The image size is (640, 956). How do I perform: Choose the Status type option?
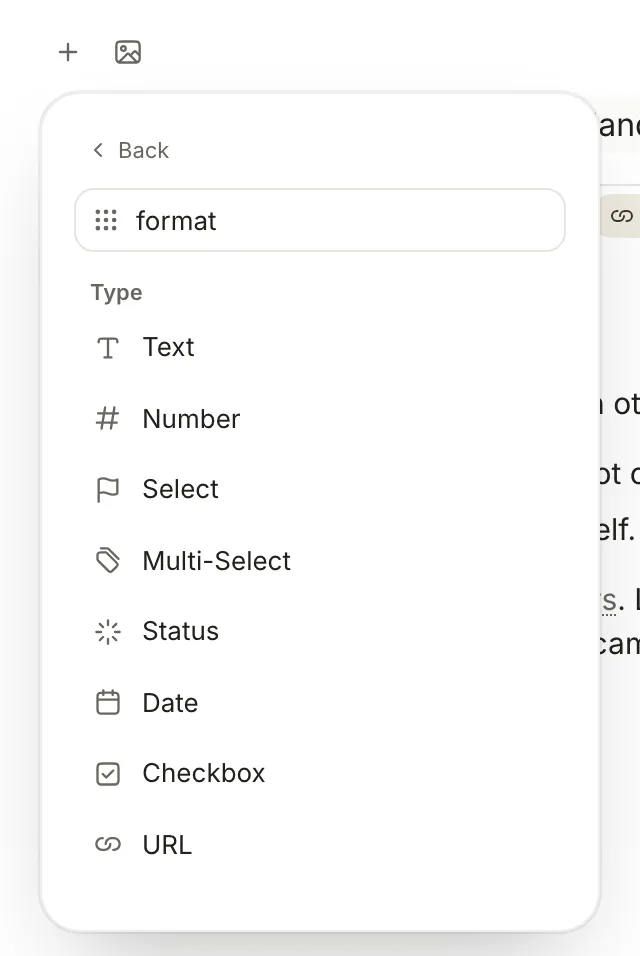pyautogui.click(x=320, y=632)
